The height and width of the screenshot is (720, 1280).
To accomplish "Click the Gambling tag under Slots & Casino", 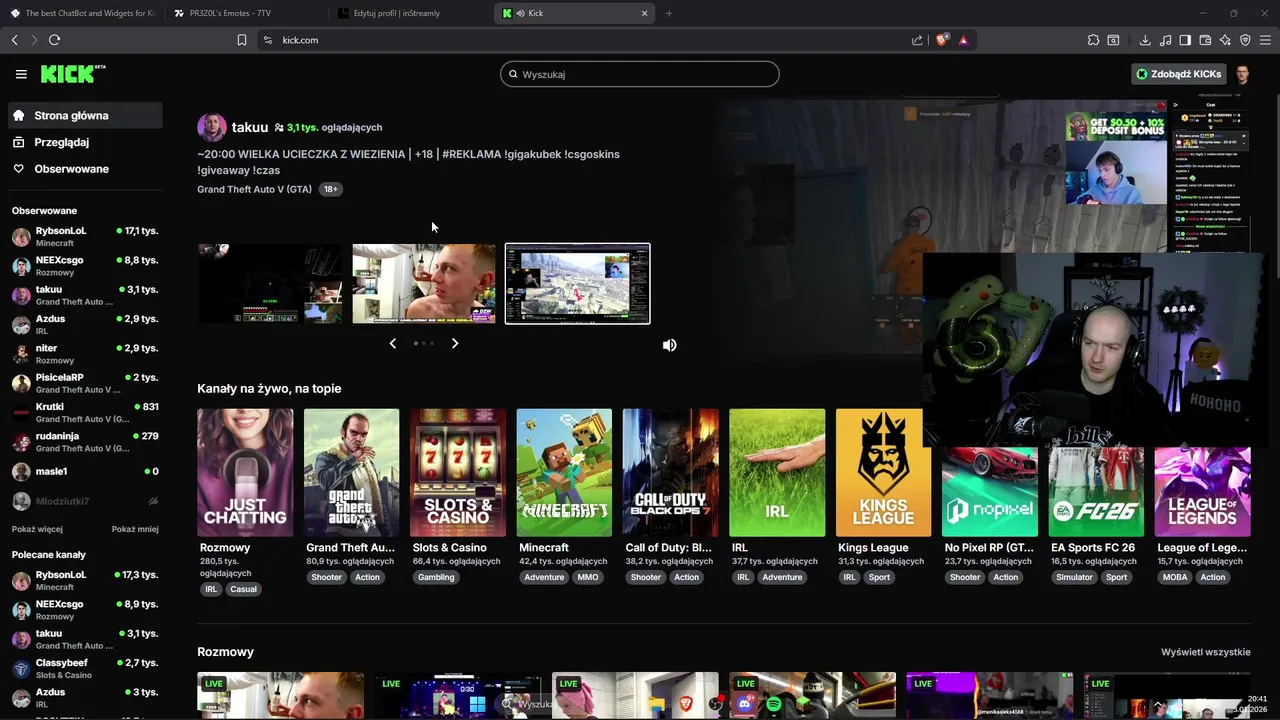I will 436,577.
